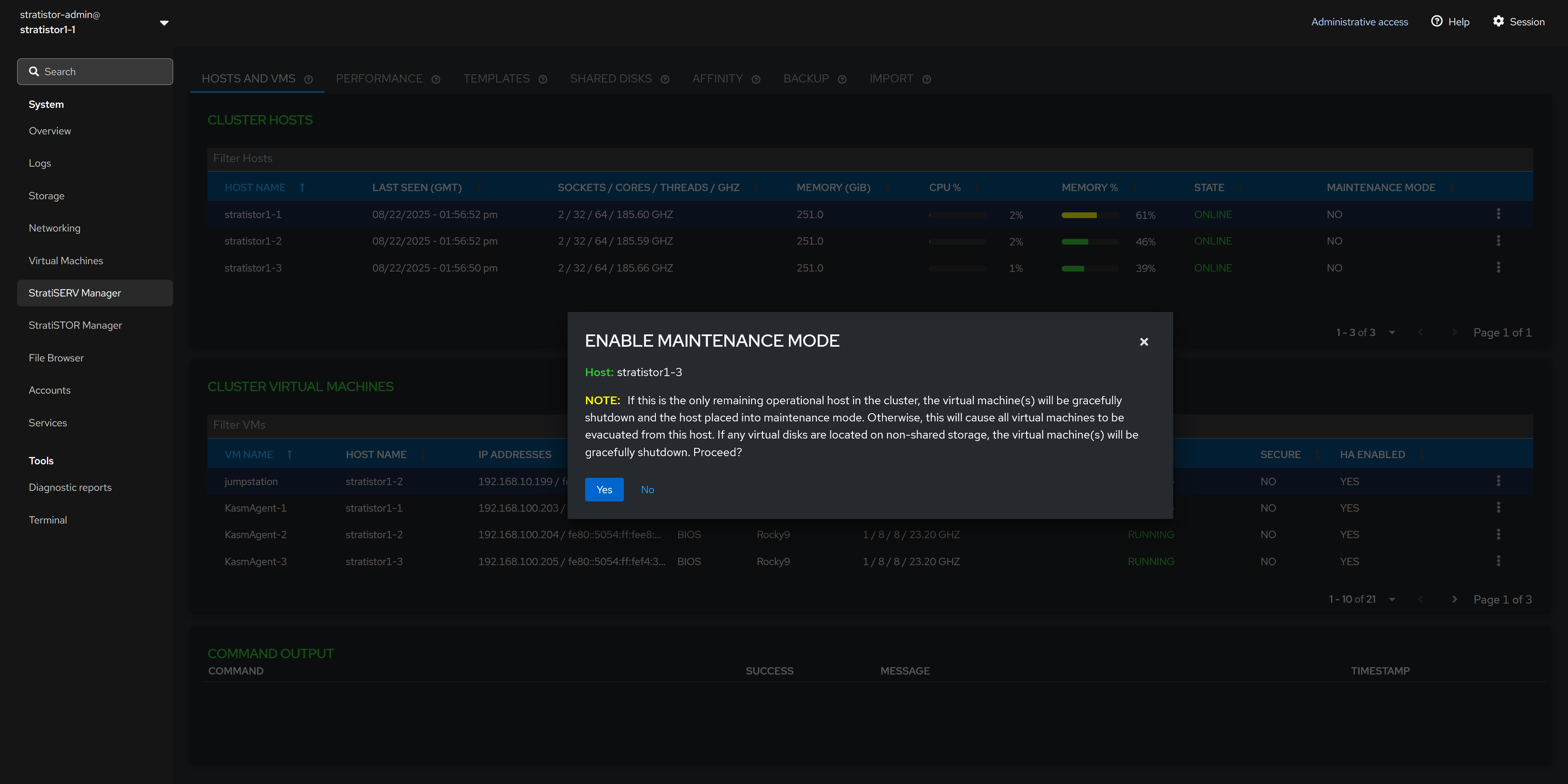Click help icon beside Shared Disks tab
Viewport: 1568px width, 784px height.
(x=665, y=79)
